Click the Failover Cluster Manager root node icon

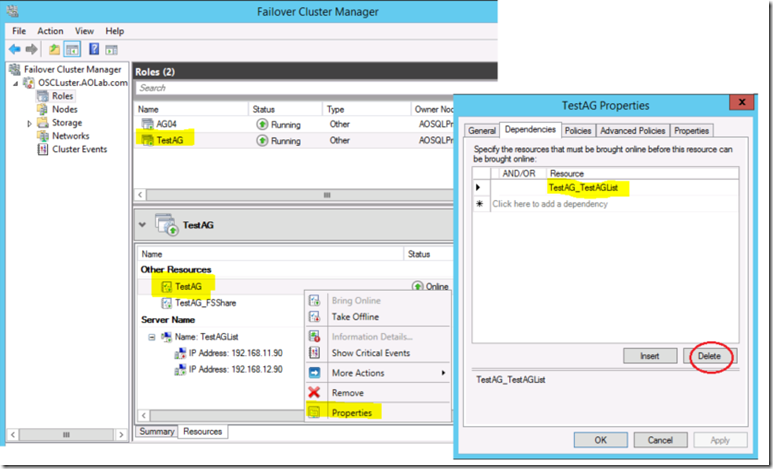pyautogui.click(x=15, y=70)
